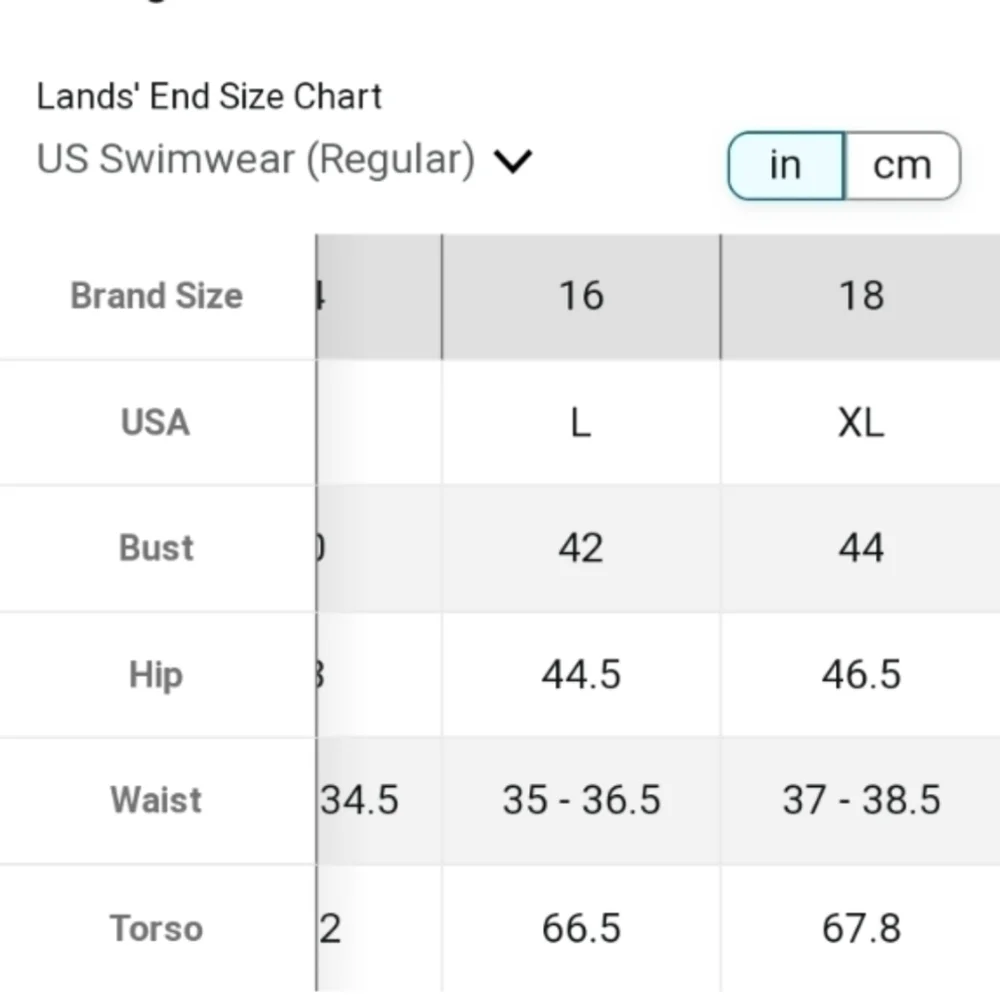Viewport: 1000px width, 1004px height.
Task: Click the hip value 46.5 cell
Action: (860, 675)
